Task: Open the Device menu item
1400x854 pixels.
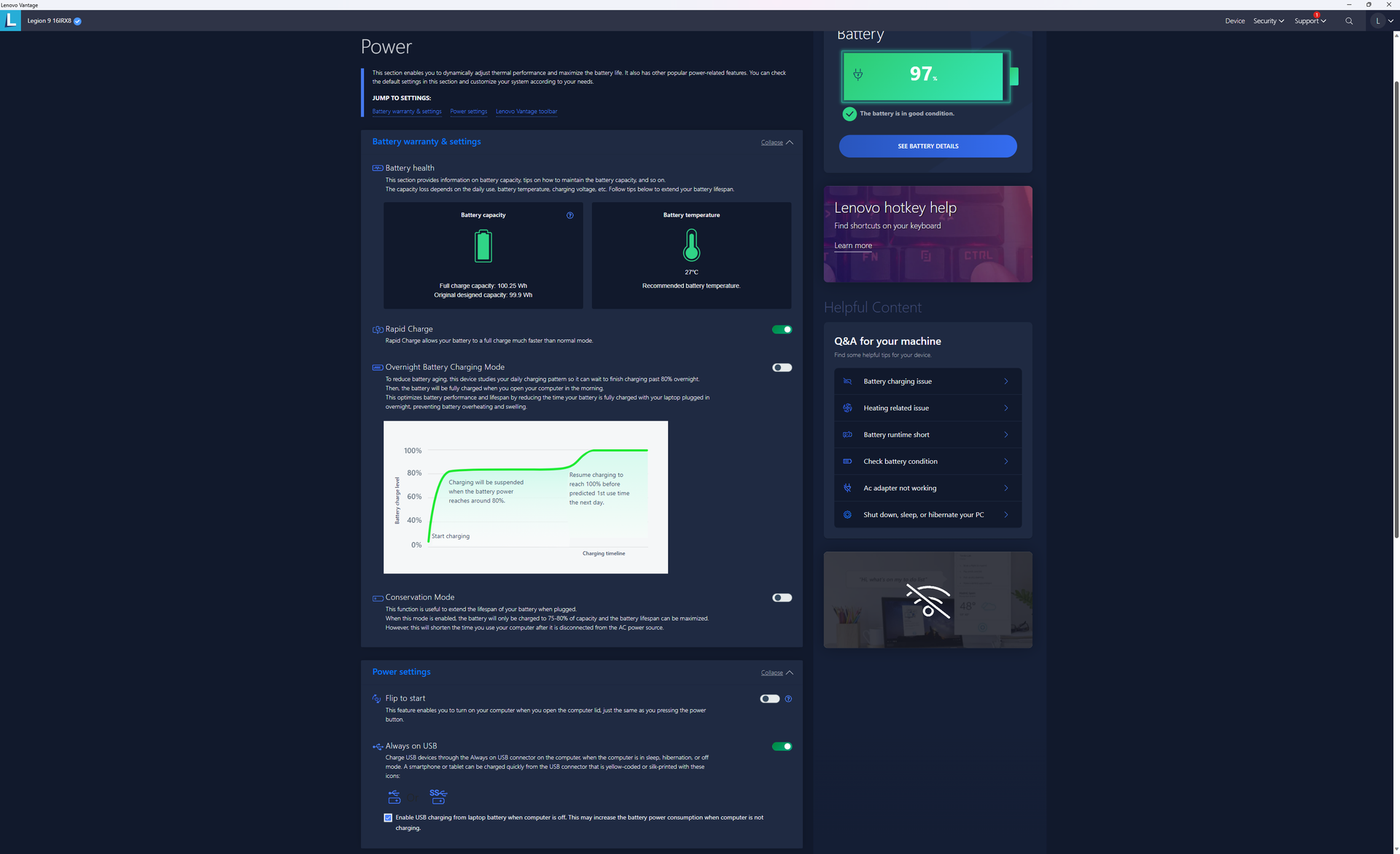Action: tap(1234, 21)
